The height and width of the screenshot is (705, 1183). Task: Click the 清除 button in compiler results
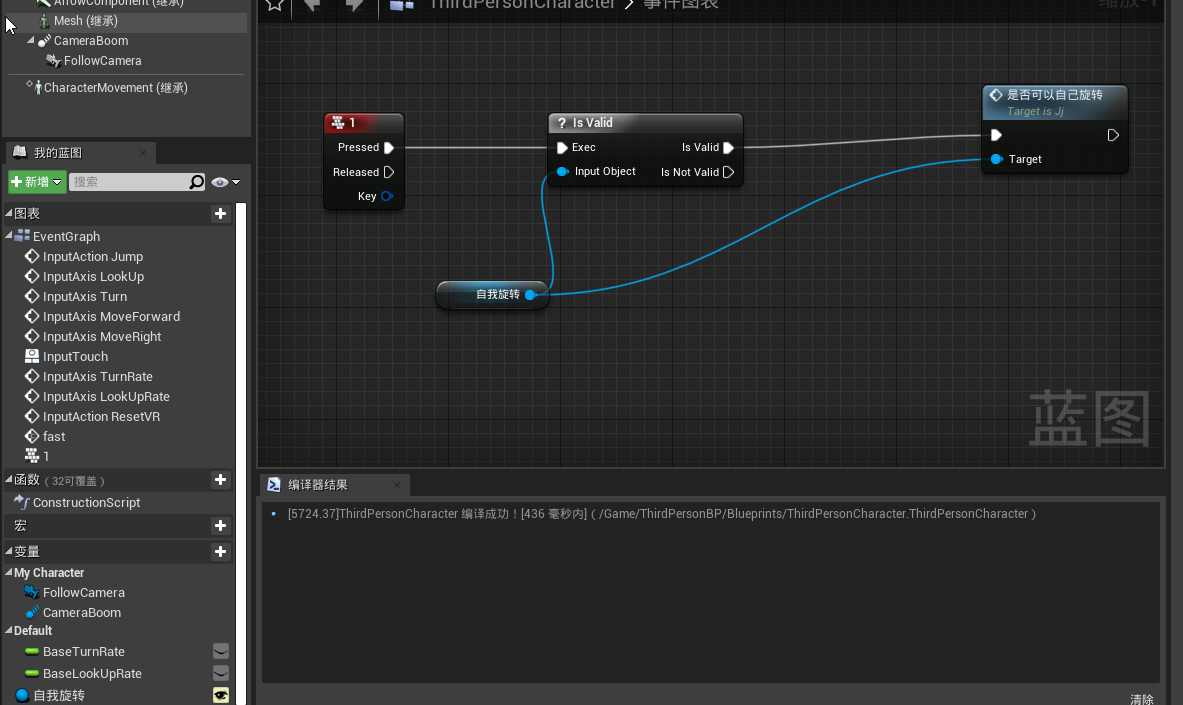click(1142, 700)
